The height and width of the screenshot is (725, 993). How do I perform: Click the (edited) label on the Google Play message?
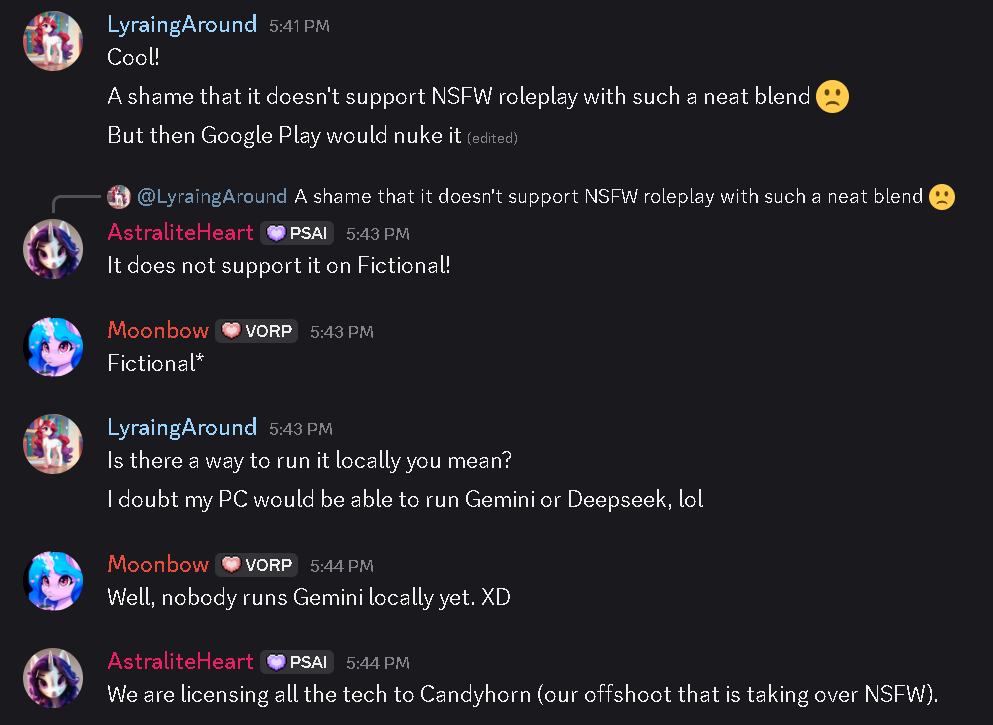(x=492, y=138)
